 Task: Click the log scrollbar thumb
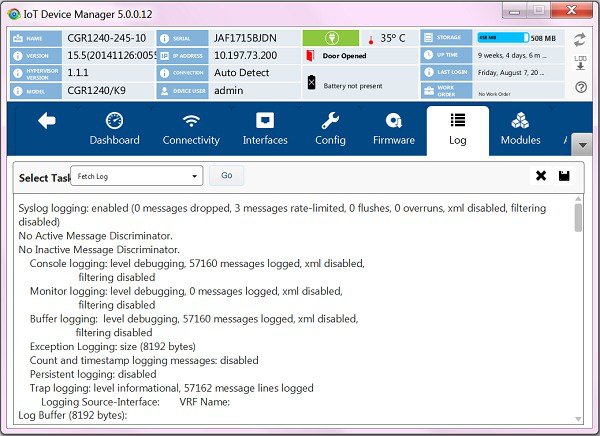(578, 217)
